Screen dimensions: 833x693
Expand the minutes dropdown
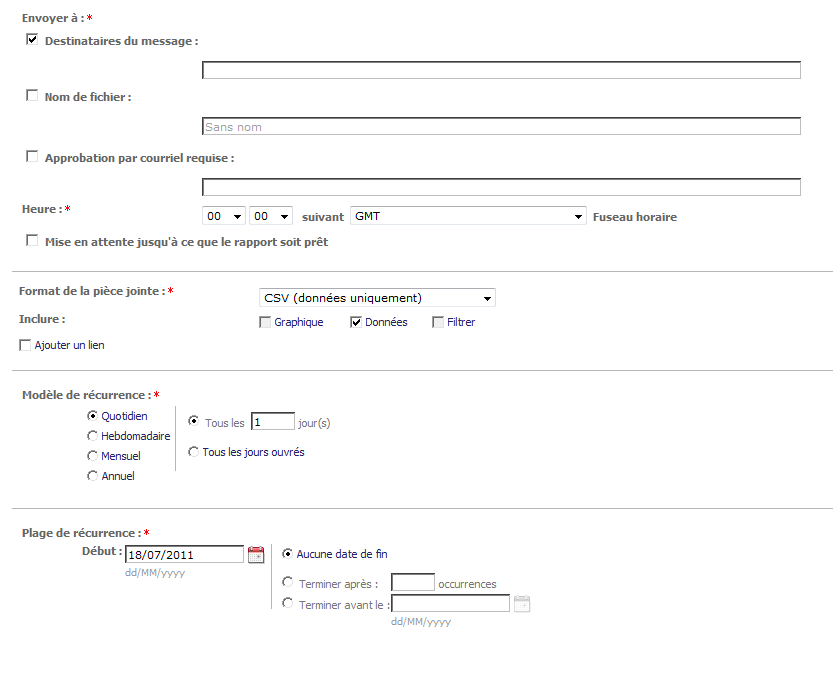click(x=271, y=216)
